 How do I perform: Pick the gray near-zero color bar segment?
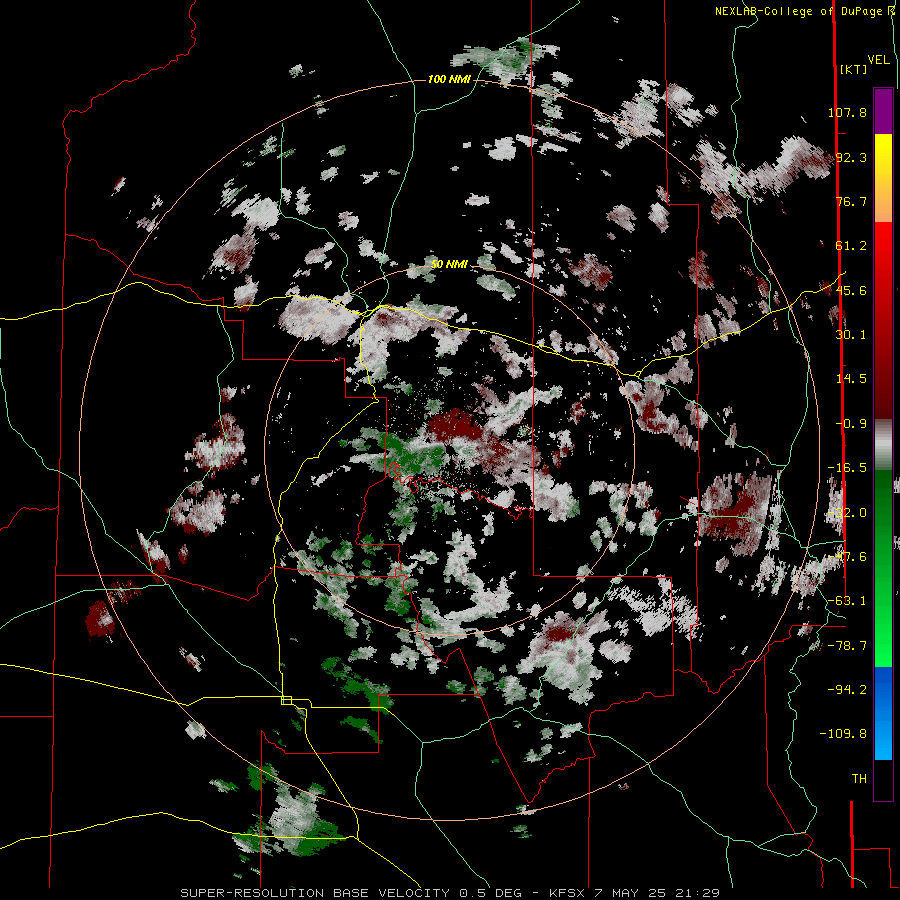883,445
